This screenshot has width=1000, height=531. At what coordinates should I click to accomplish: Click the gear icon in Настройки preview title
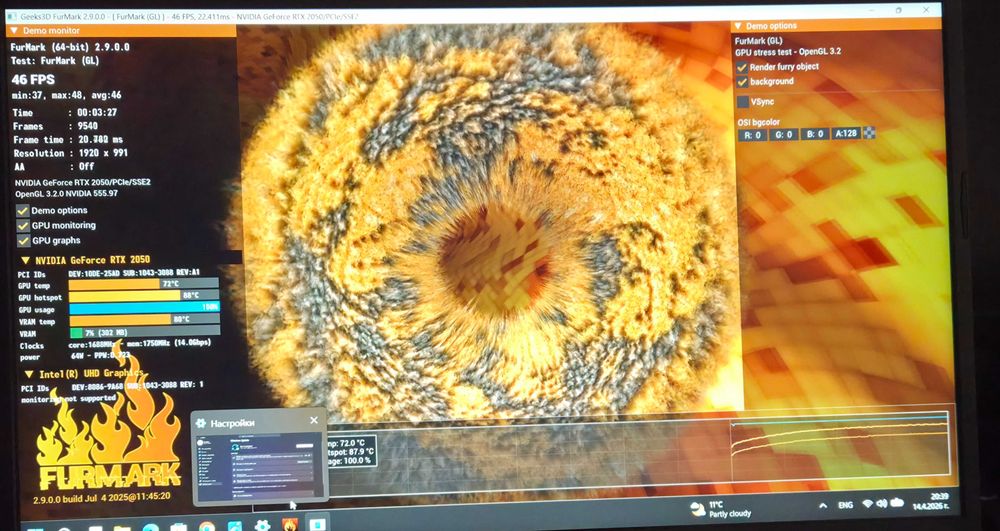tap(201, 423)
